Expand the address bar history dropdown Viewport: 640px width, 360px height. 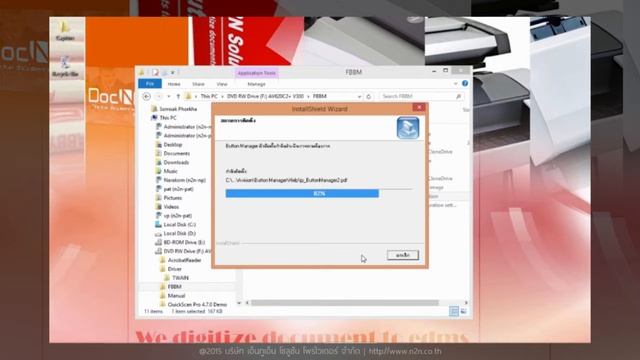[359, 96]
